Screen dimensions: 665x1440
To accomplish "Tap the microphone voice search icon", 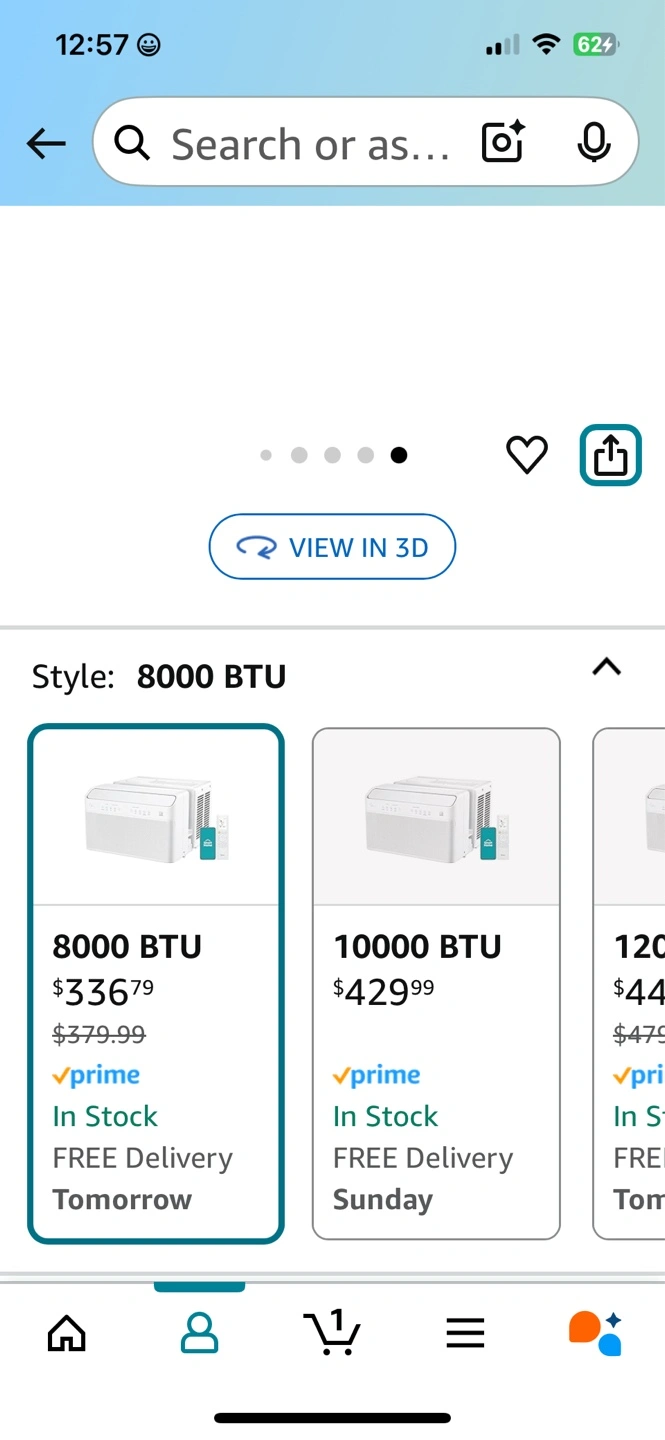I will (x=594, y=143).
